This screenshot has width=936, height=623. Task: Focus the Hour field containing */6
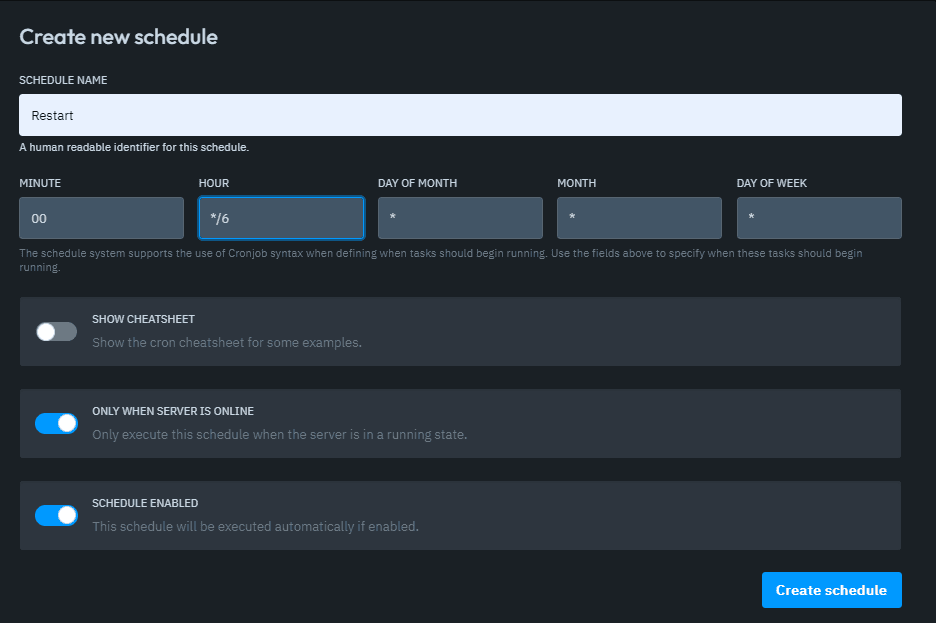(x=281, y=217)
